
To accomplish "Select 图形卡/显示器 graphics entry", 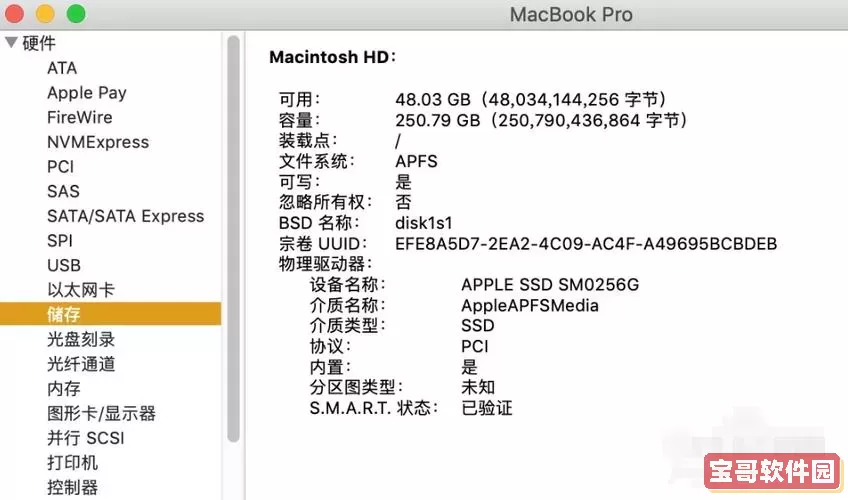I will 101,414.
